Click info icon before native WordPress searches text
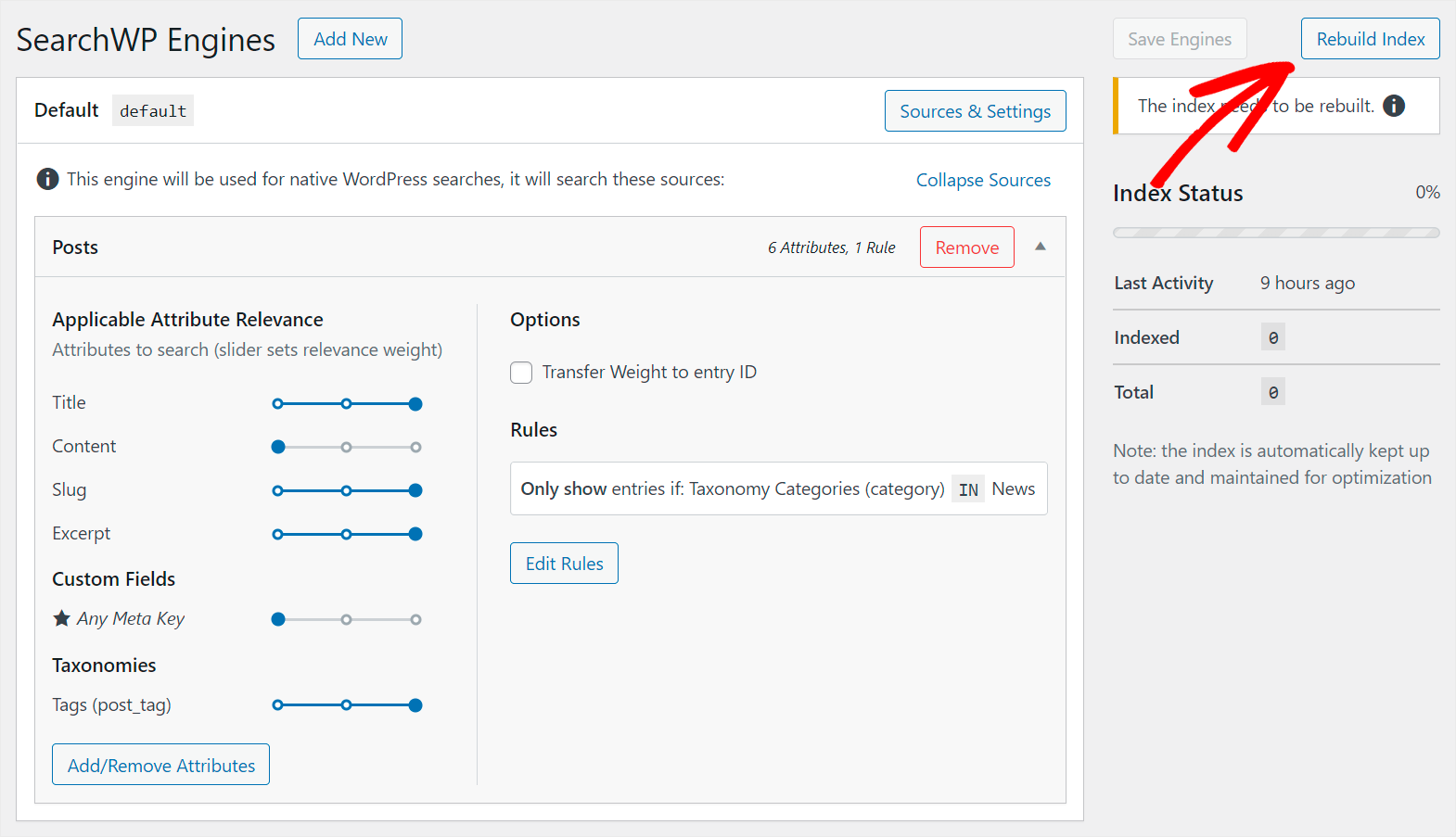The width and height of the screenshot is (1456, 837). click(47, 179)
